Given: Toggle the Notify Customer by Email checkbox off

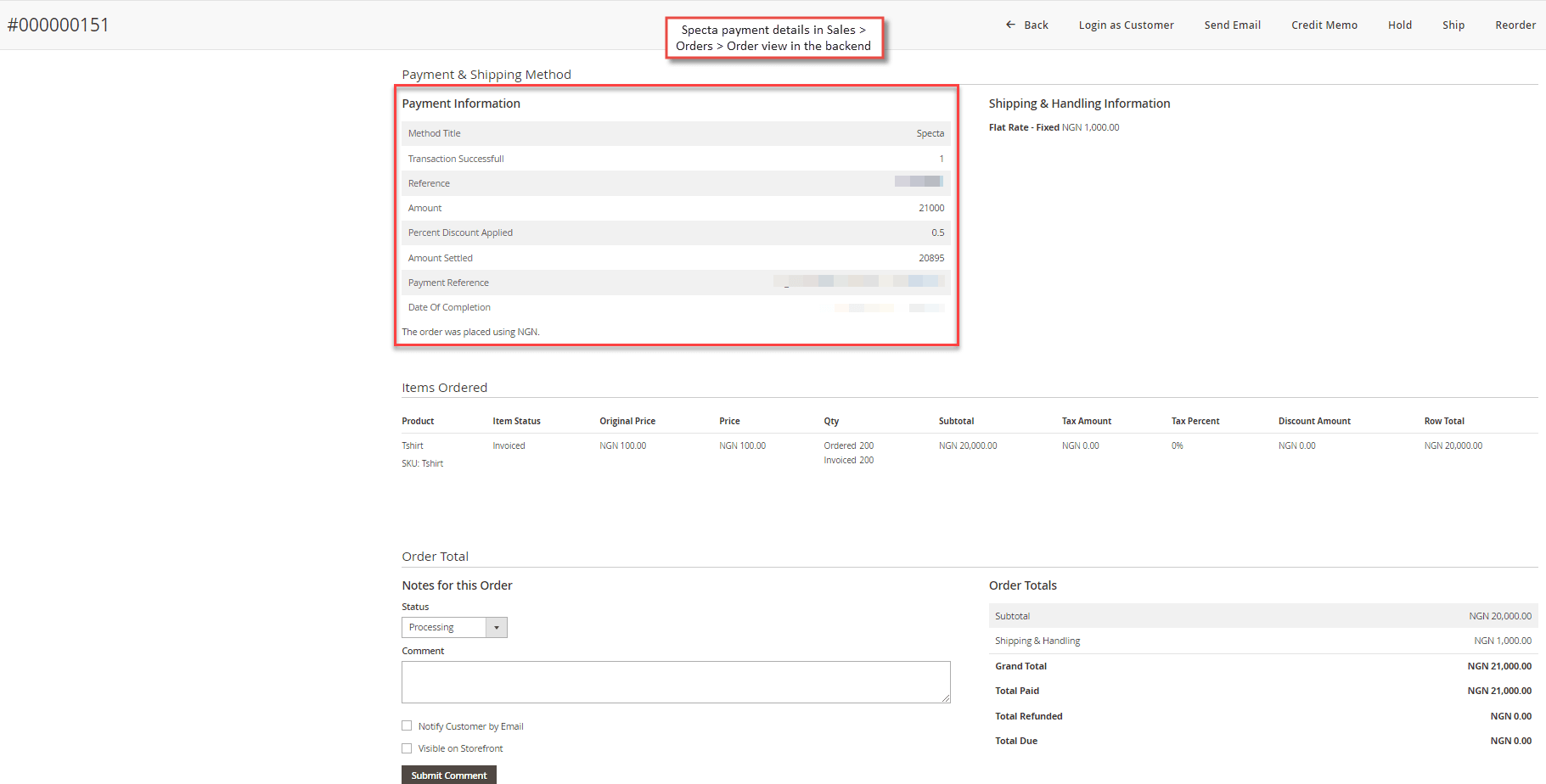Looking at the screenshot, I should 408,725.
